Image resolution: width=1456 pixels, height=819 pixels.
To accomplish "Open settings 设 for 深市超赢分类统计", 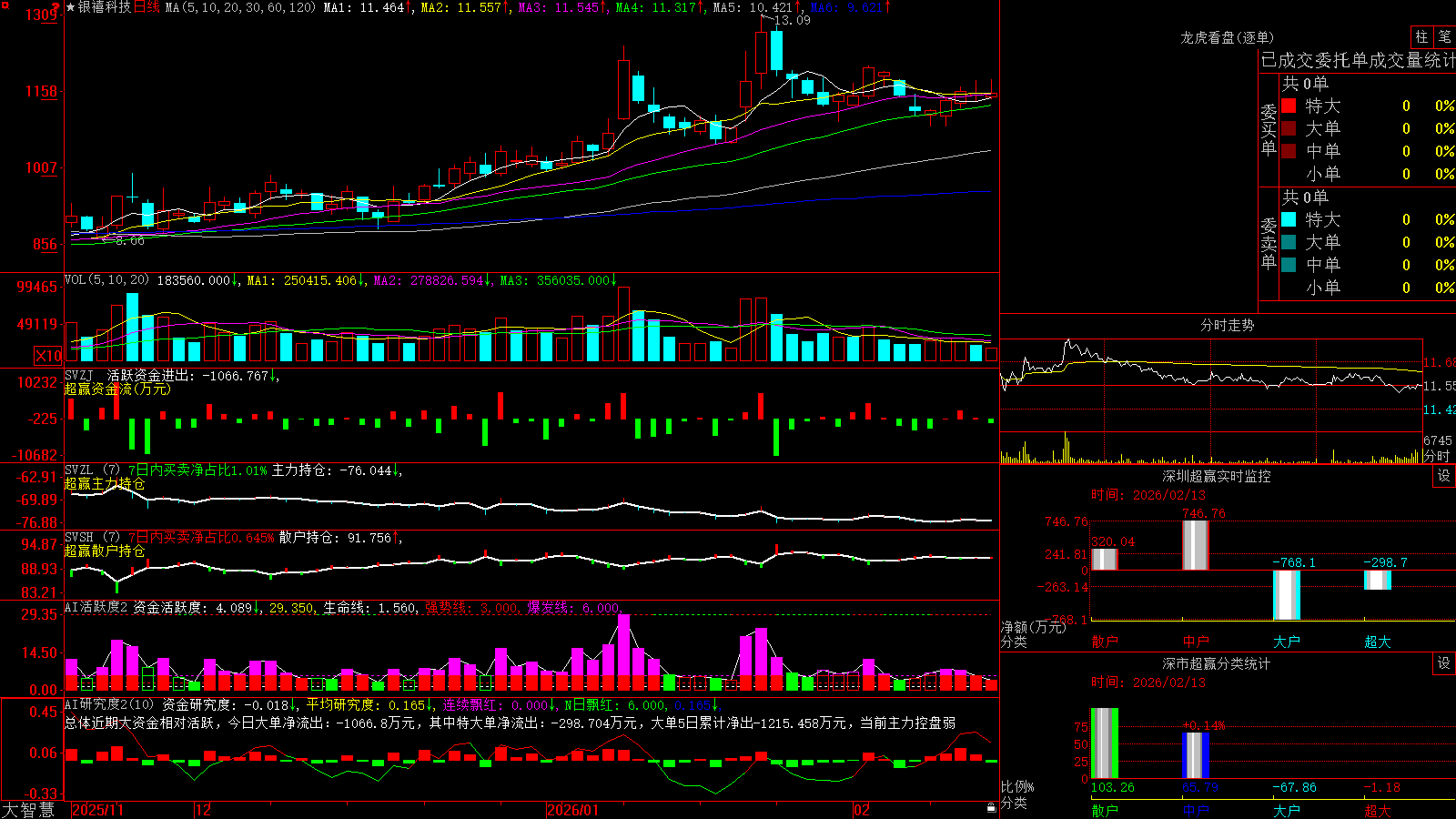I will [1444, 663].
